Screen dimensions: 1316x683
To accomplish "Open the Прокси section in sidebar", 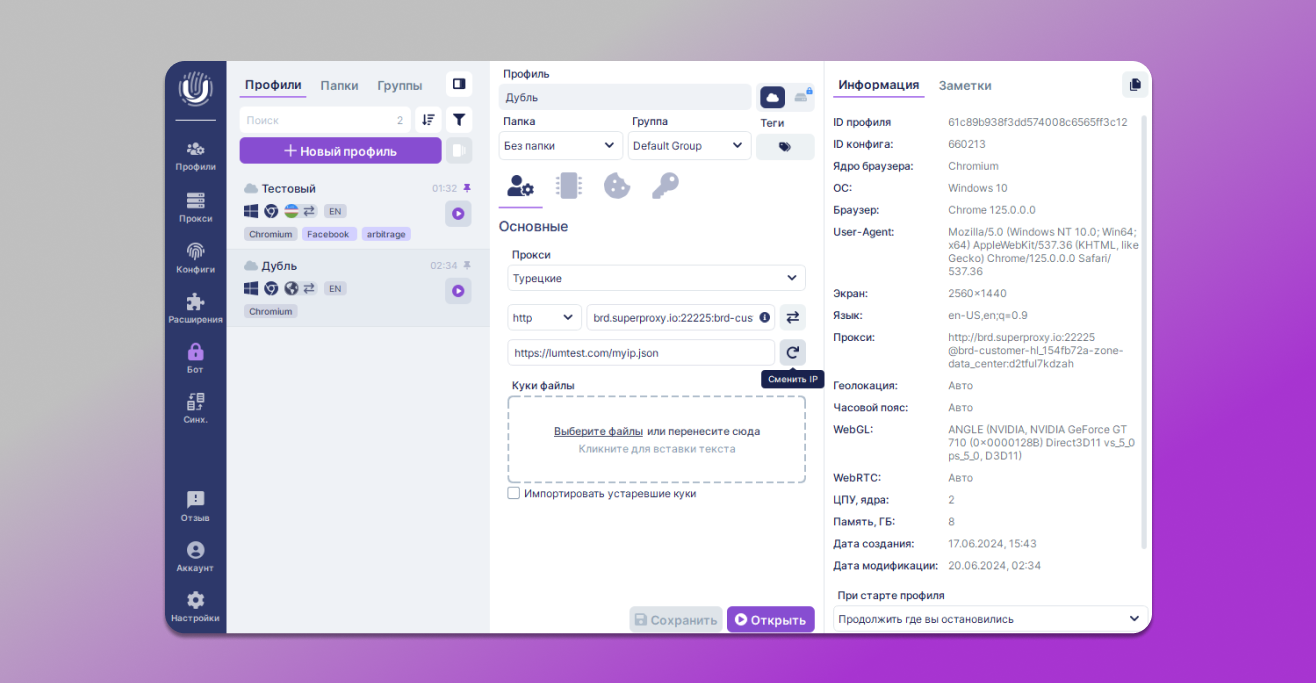I will click(x=195, y=207).
